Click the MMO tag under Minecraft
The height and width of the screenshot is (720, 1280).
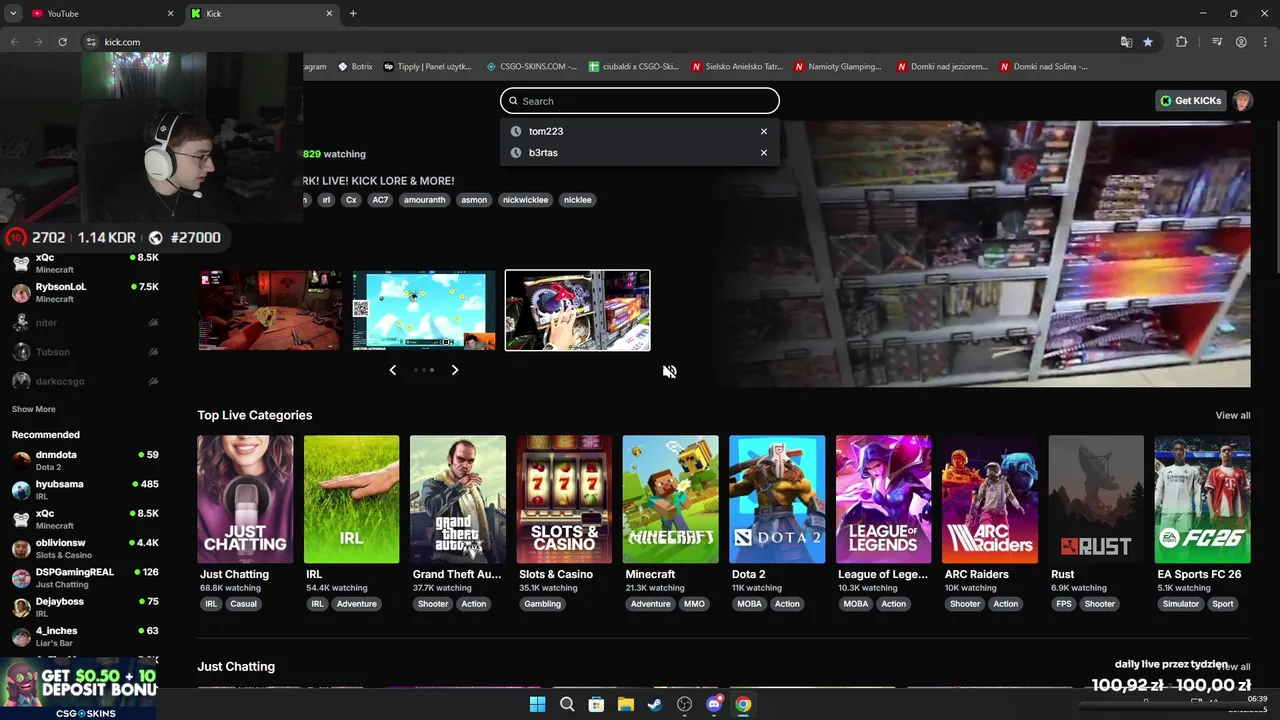tap(694, 604)
